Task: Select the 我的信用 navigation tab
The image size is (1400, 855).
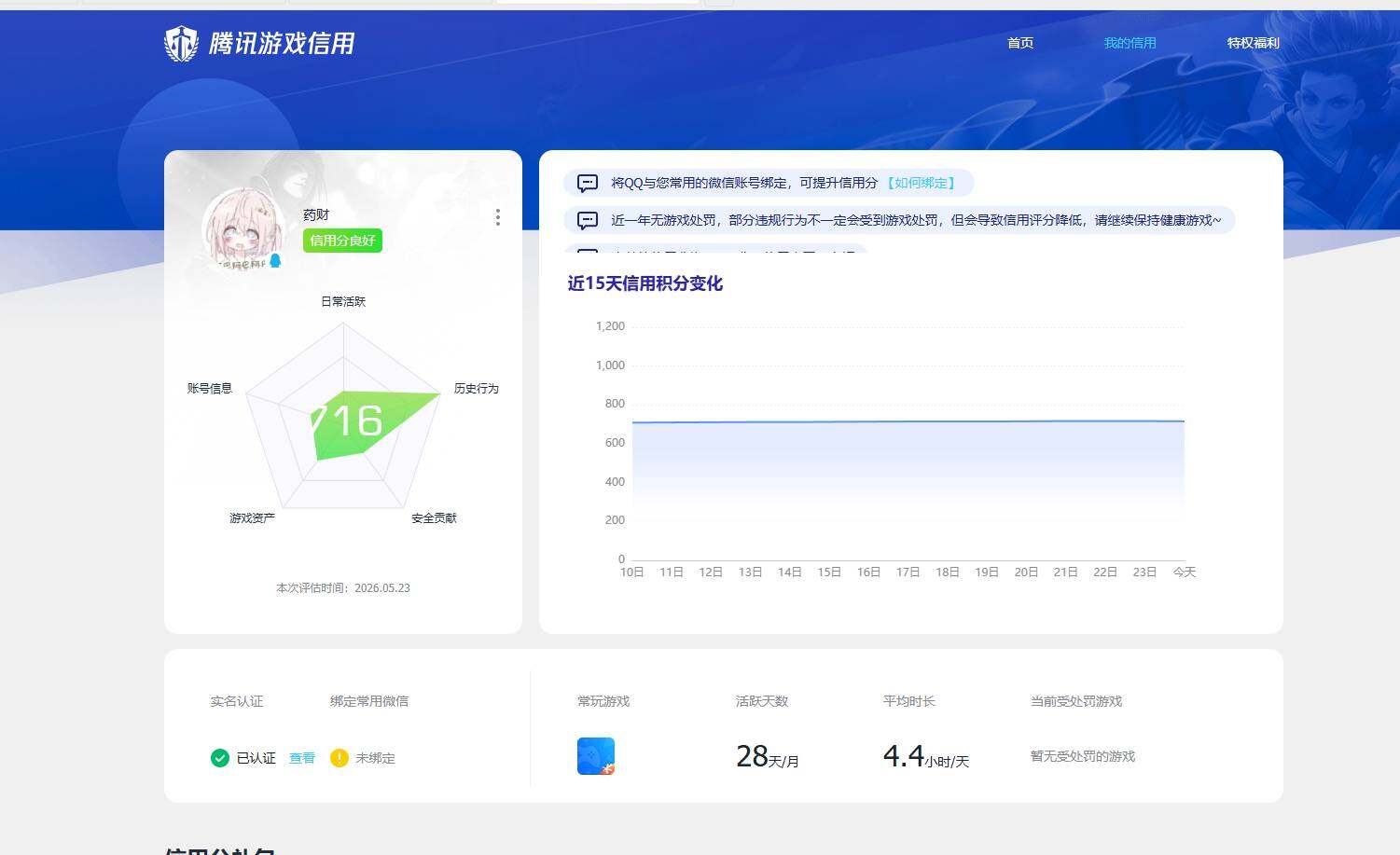Action: (x=1130, y=43)
